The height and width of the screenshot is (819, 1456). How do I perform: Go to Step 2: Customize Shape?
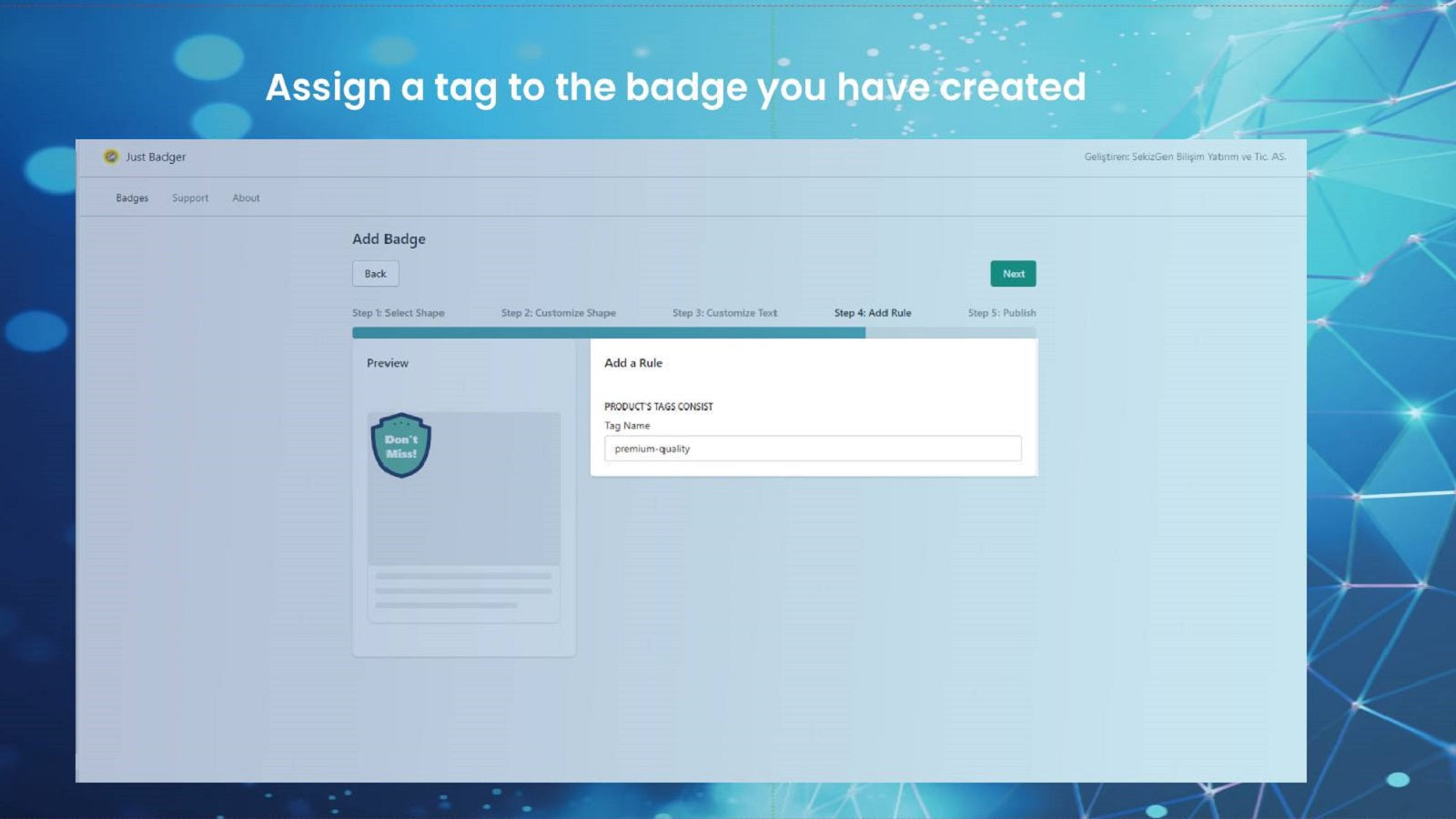pyautogui.click(x=559, y=313)
